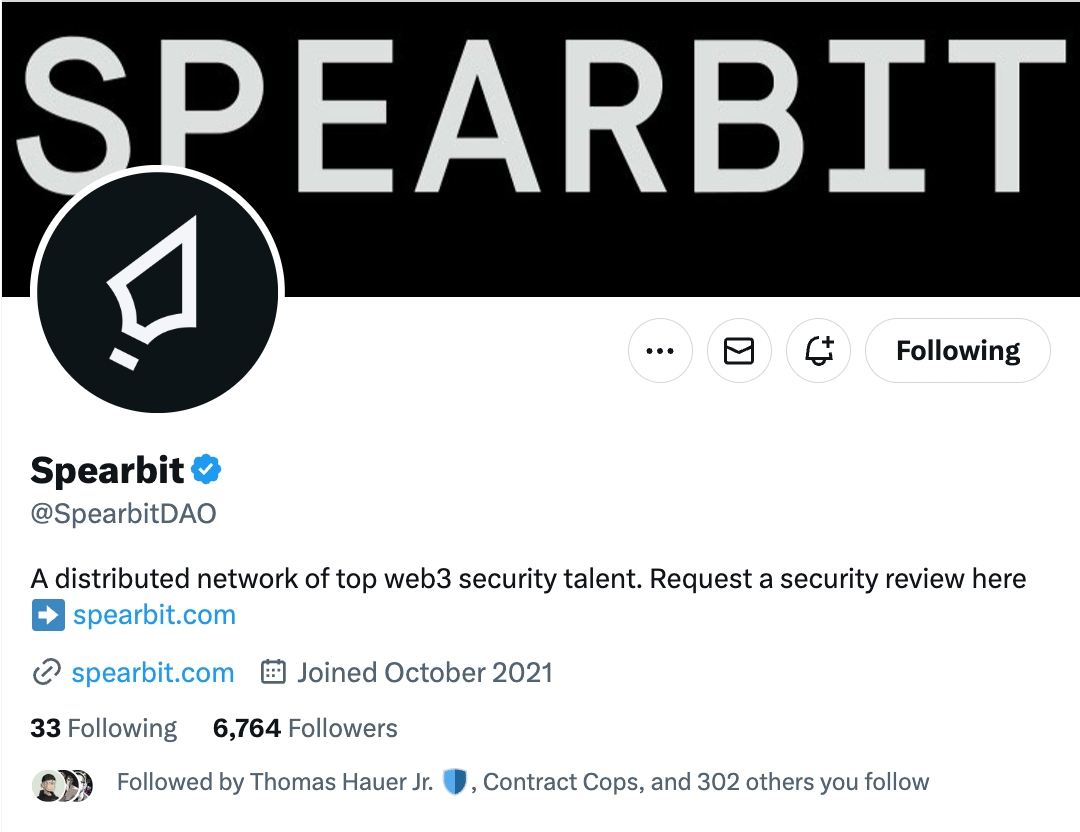Viewport: 1080px width, 832px height.
Task: Toggle the Following button to unfollow
Action: click(957, 351)
